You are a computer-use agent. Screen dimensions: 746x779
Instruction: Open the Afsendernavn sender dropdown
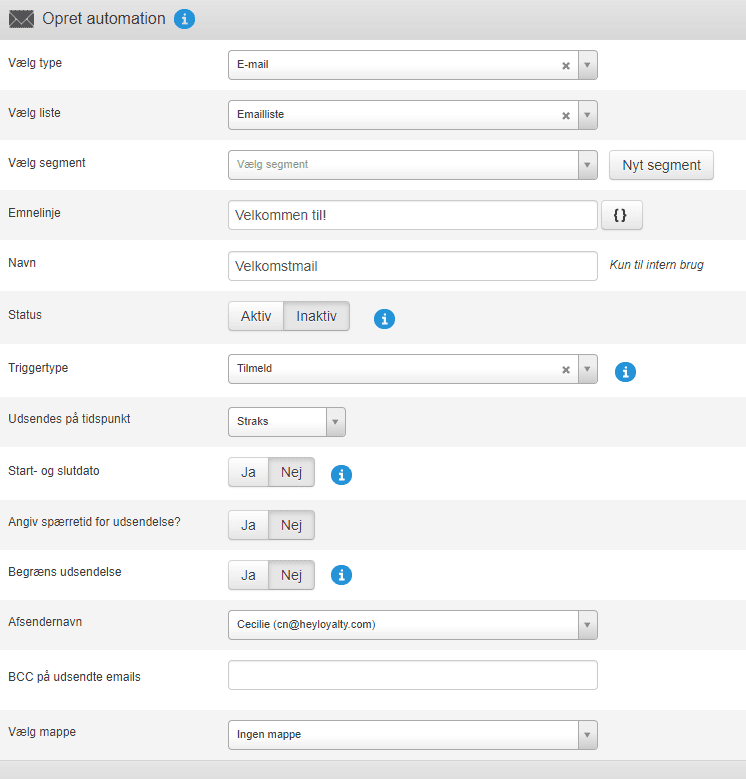click(412, 625)
